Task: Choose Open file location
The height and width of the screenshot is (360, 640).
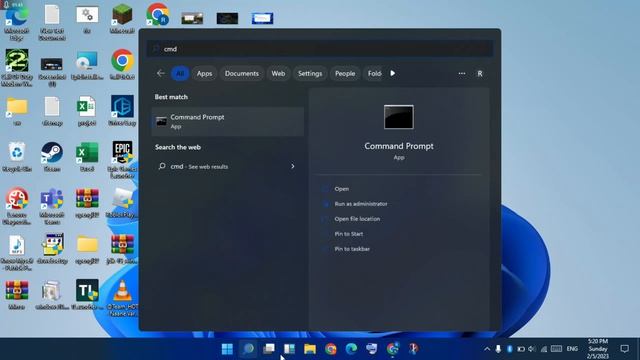Action: (357, 219)
